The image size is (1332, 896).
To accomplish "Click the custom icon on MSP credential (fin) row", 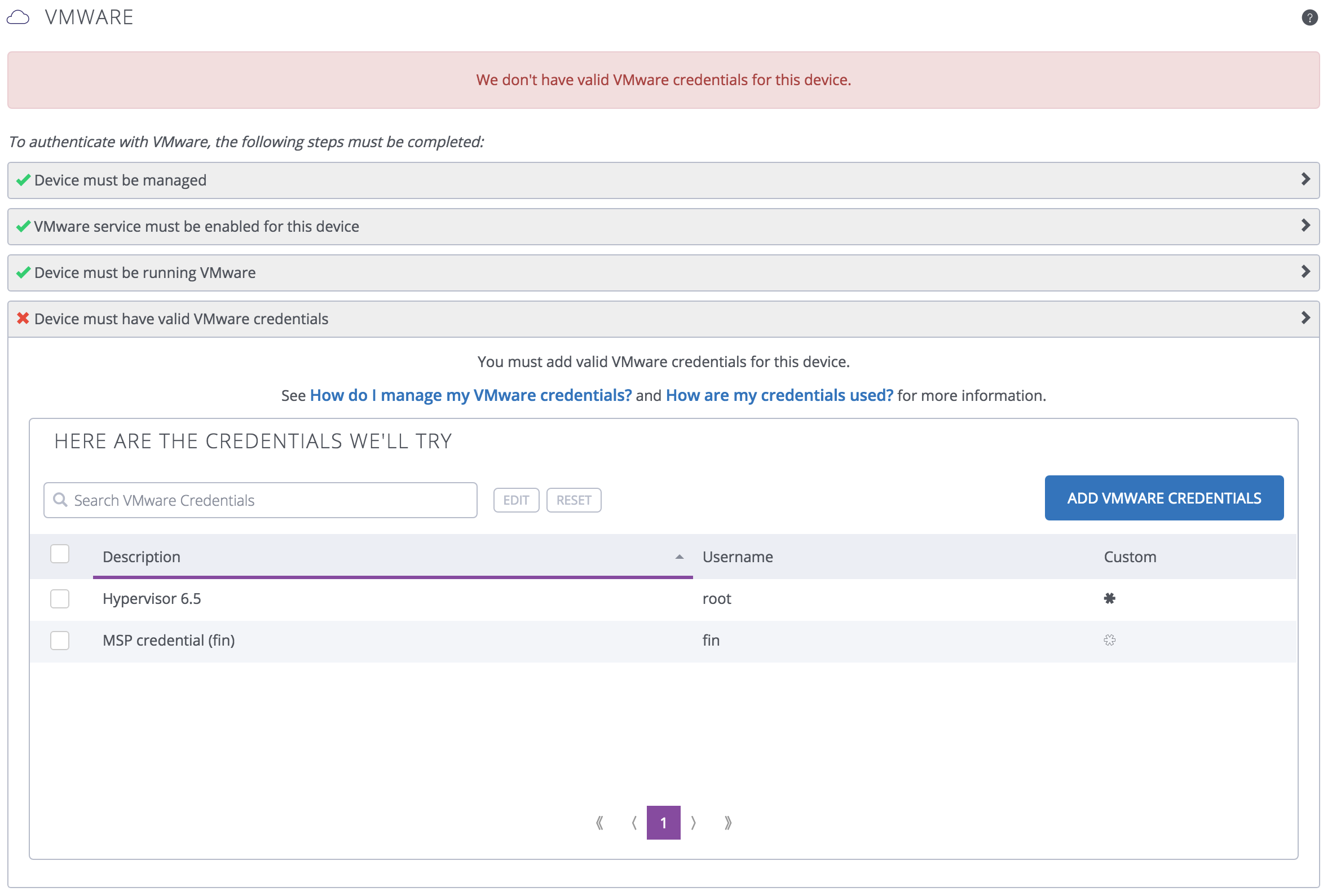I will point(1109,641).
